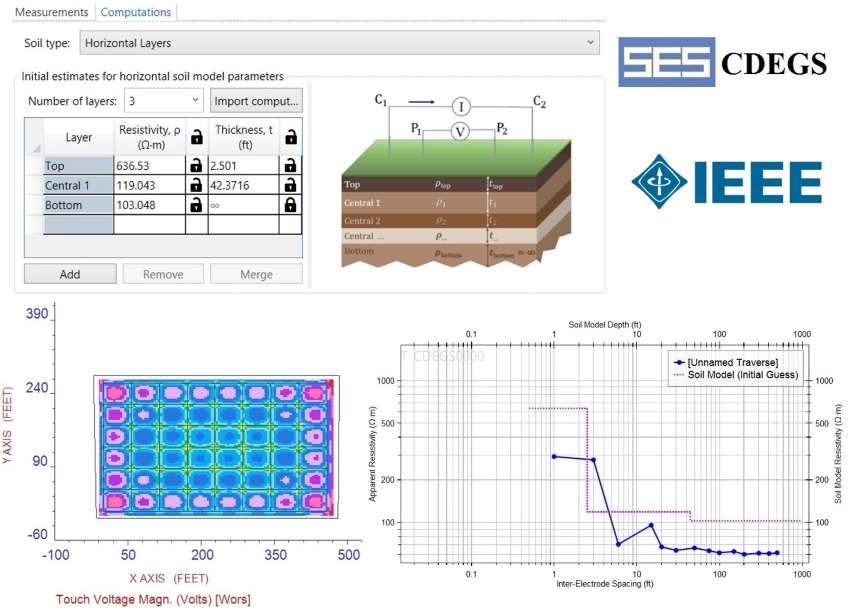Toggle the Bottom layer thickness lock

tap(291, 205)
